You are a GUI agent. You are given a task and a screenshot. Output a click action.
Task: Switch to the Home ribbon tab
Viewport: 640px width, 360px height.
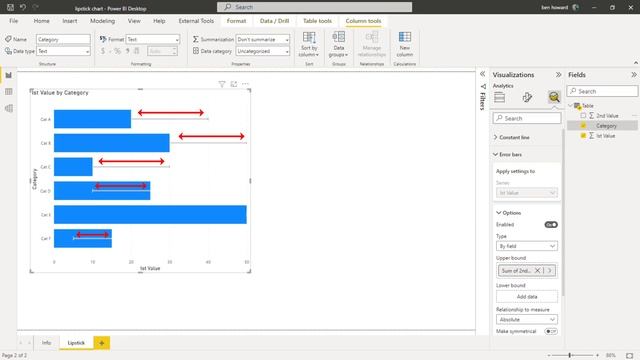[x=42, y=21]
